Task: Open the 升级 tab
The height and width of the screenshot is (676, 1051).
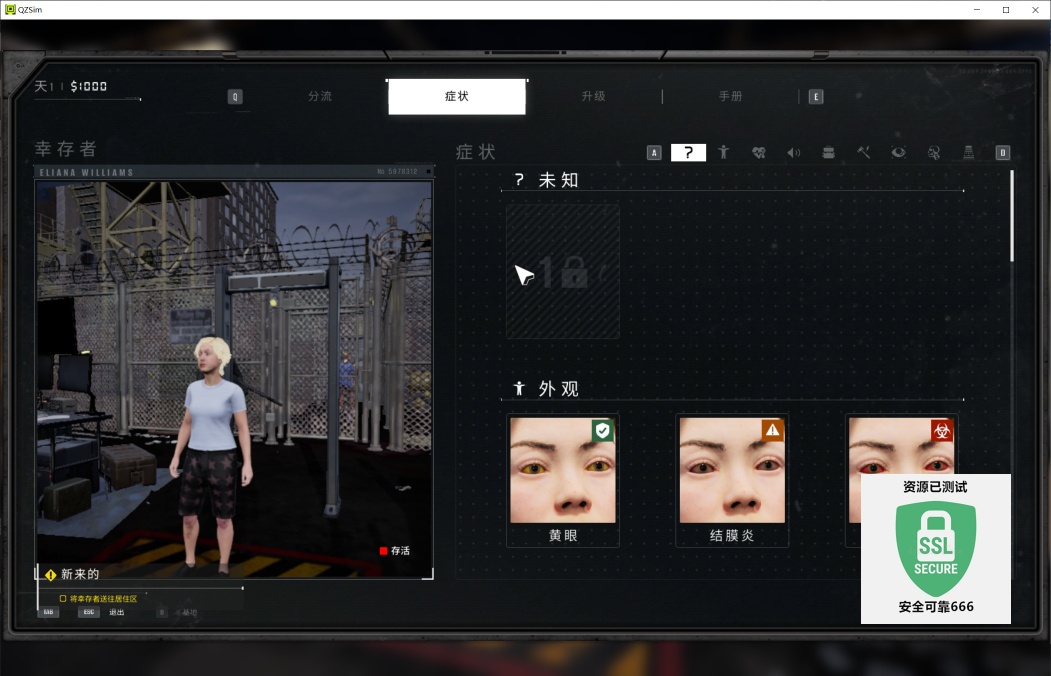Action: pyautogui.click(x=593, y=97)
